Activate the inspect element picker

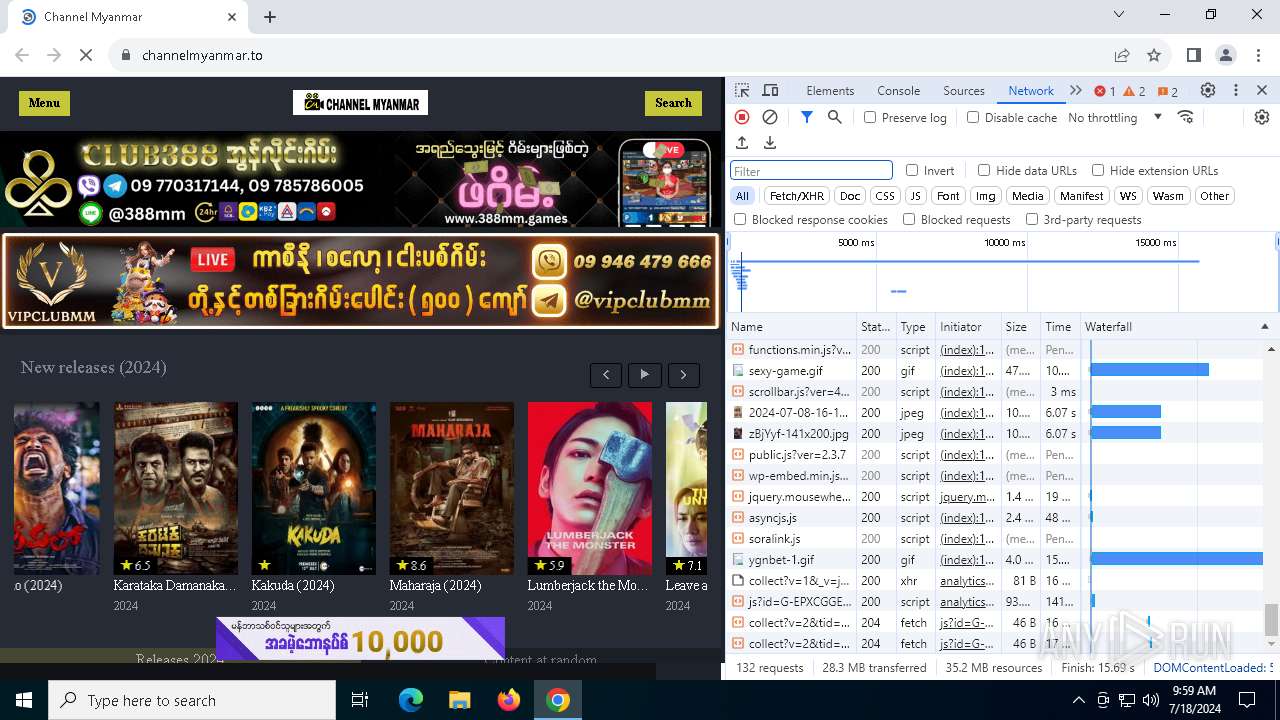click(x=743, y=90)
